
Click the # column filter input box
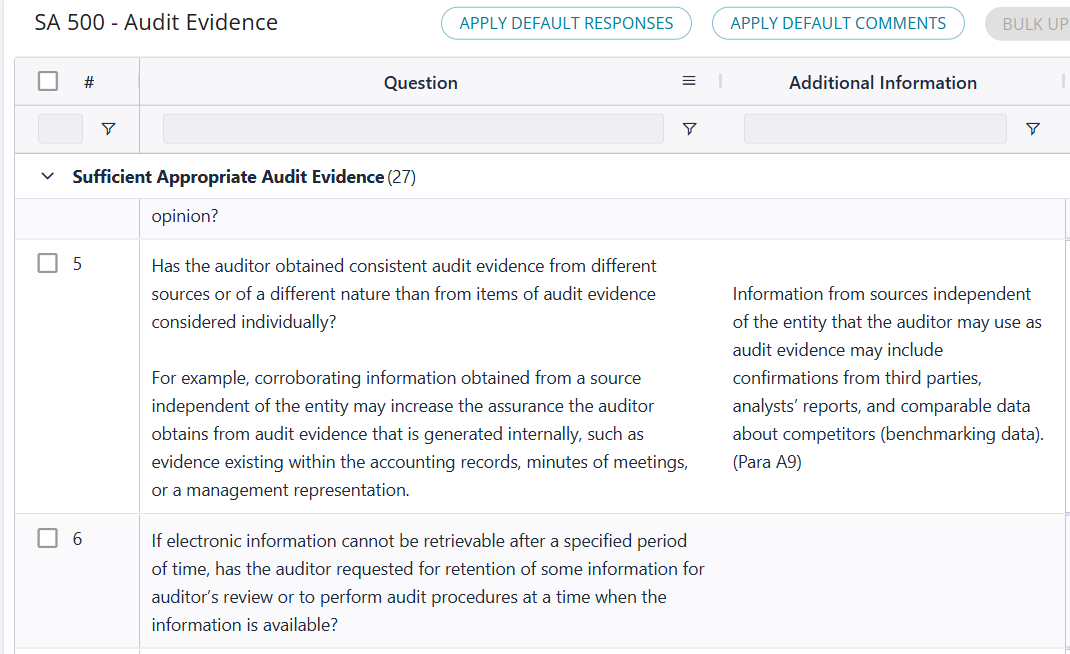click(x=60, y=129)
